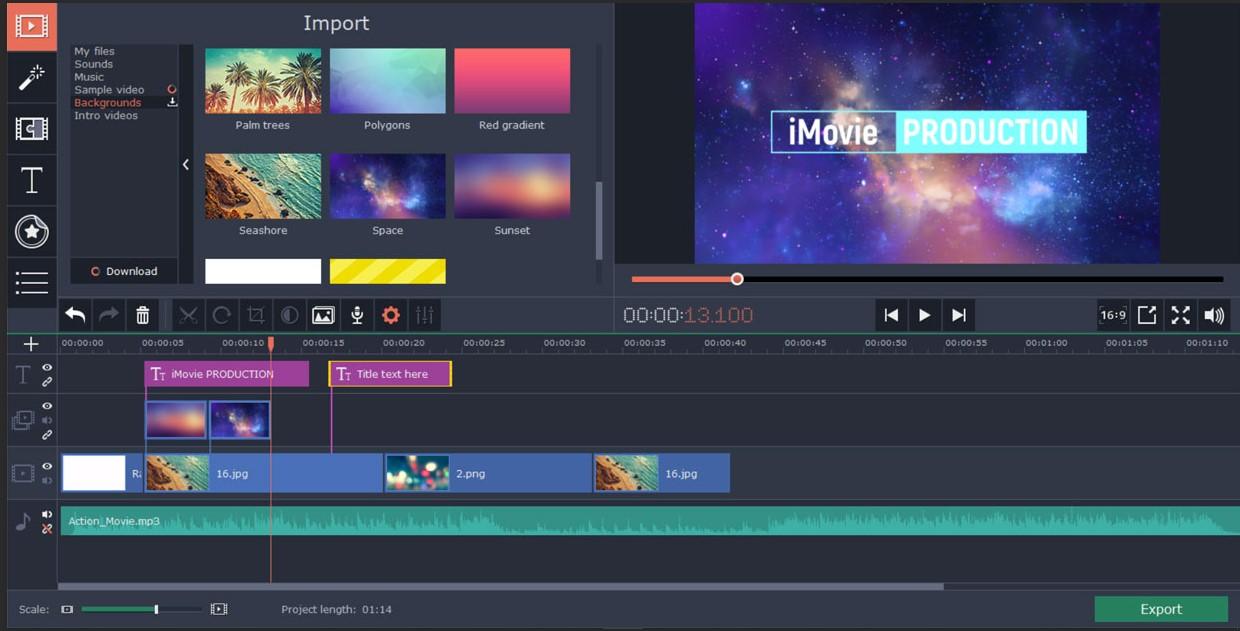
Task: Select the Polygons background thumbnail
Action: pos(387,81)
